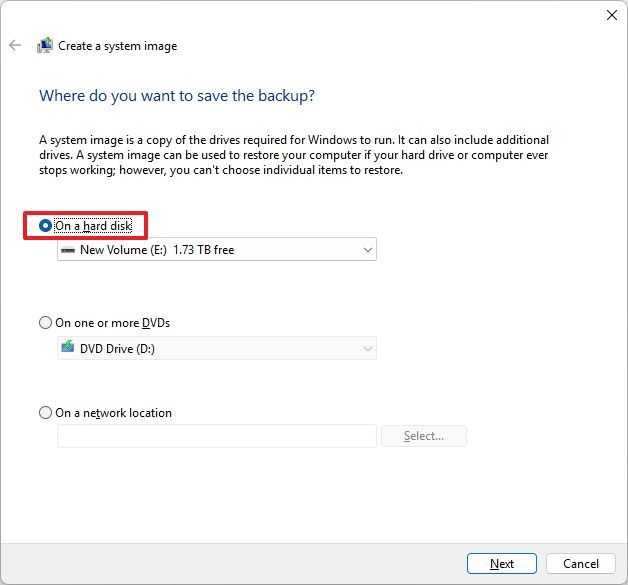
Task: Select the On a hard disk option
Action: click(45, 226)
